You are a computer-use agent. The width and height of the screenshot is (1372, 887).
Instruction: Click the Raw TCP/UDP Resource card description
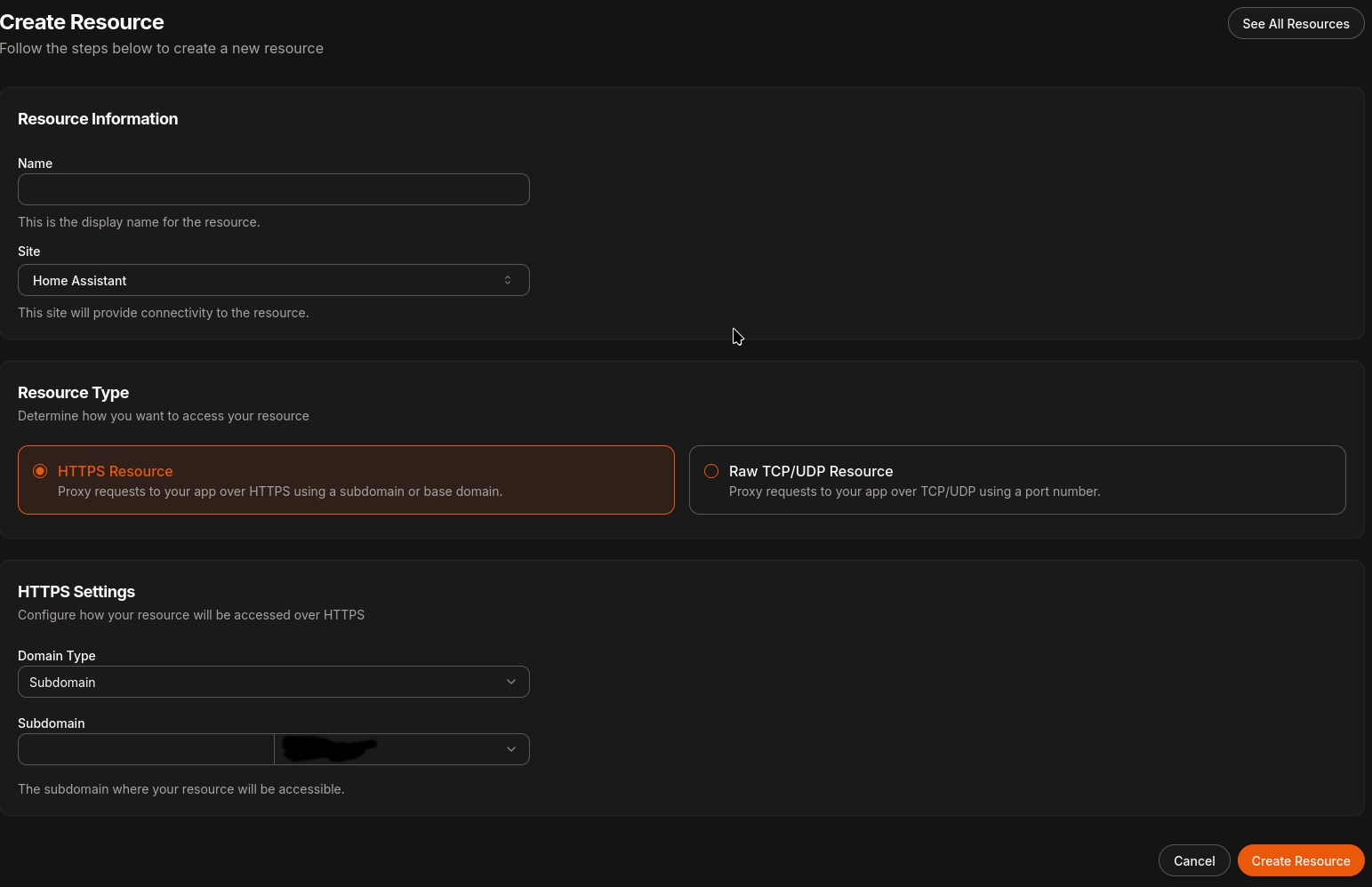914,491
